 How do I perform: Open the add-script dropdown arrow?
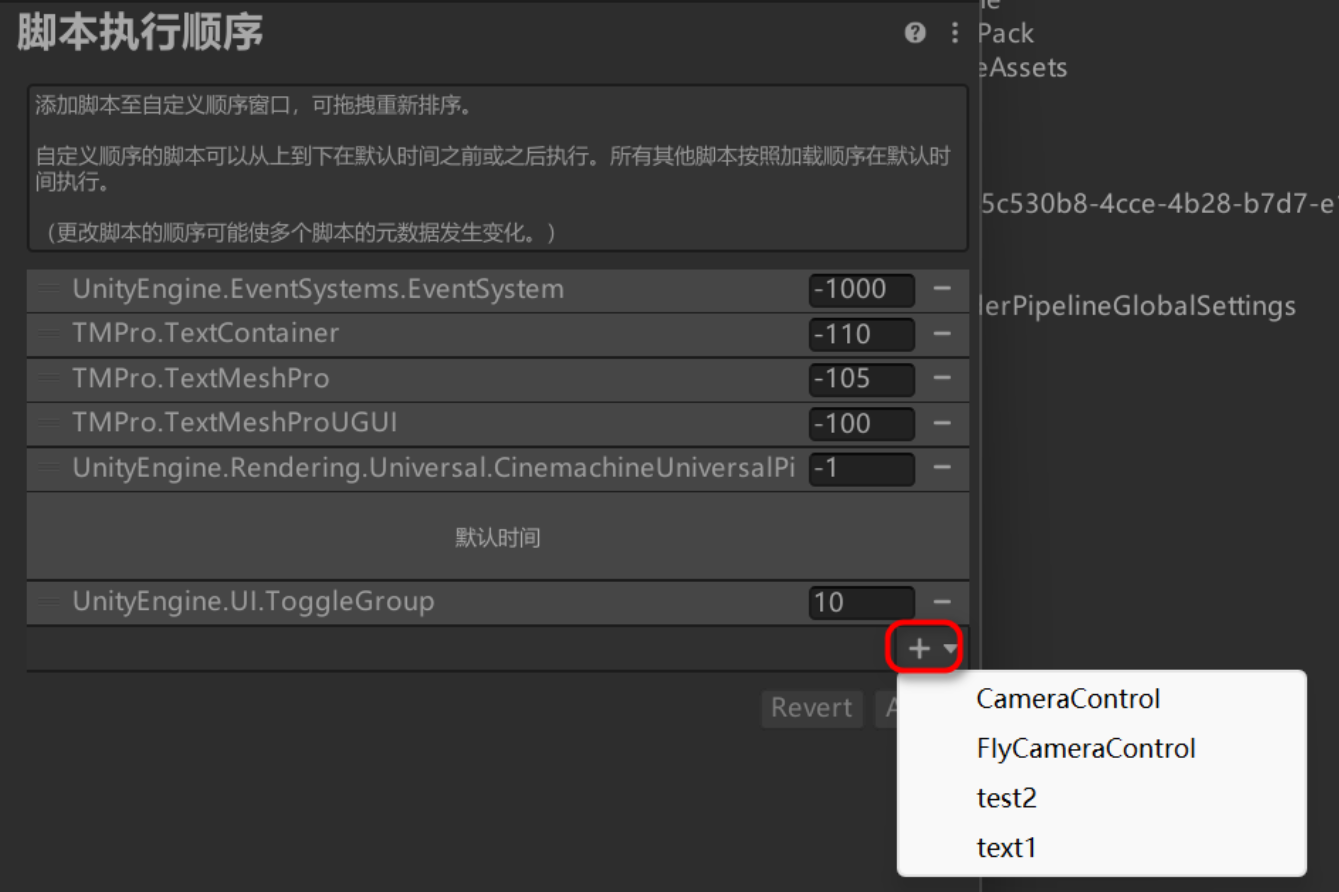click(948, 649)
